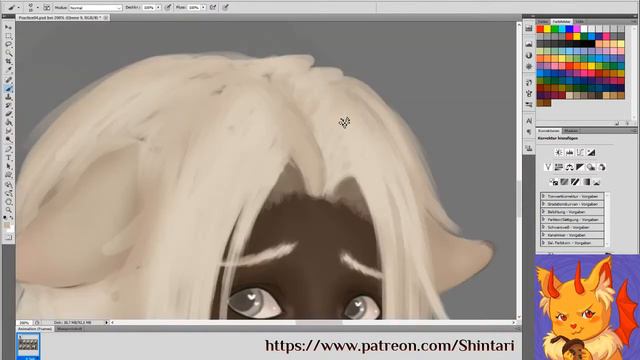Select the Hand tool
This screenshot has width=640, height=360.
pyautogui.click(x=8, y=202)
